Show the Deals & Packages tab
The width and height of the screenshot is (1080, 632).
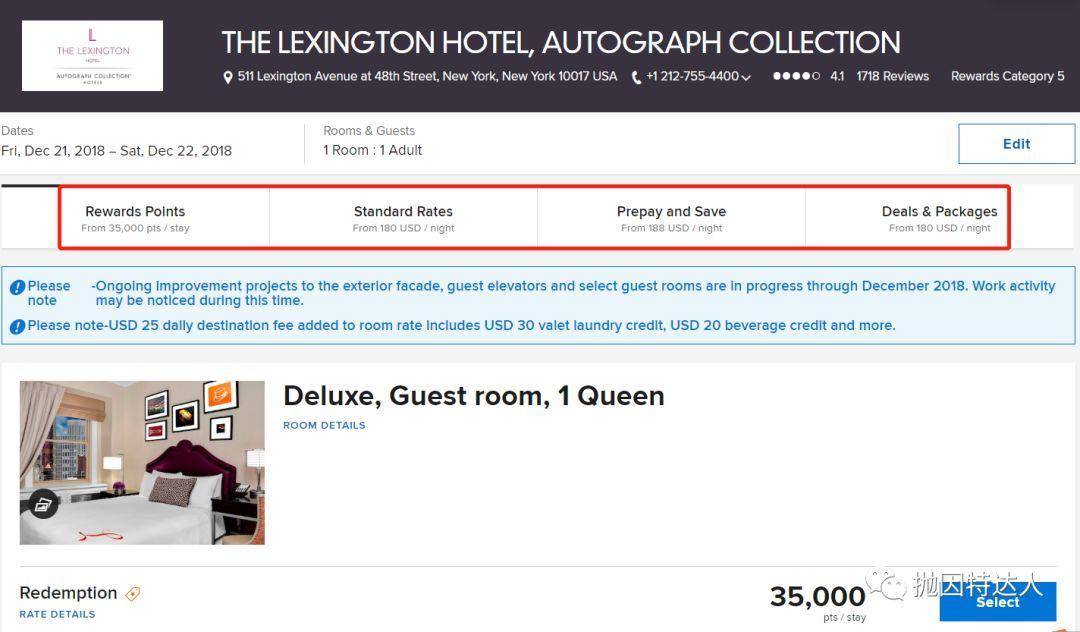939,218
